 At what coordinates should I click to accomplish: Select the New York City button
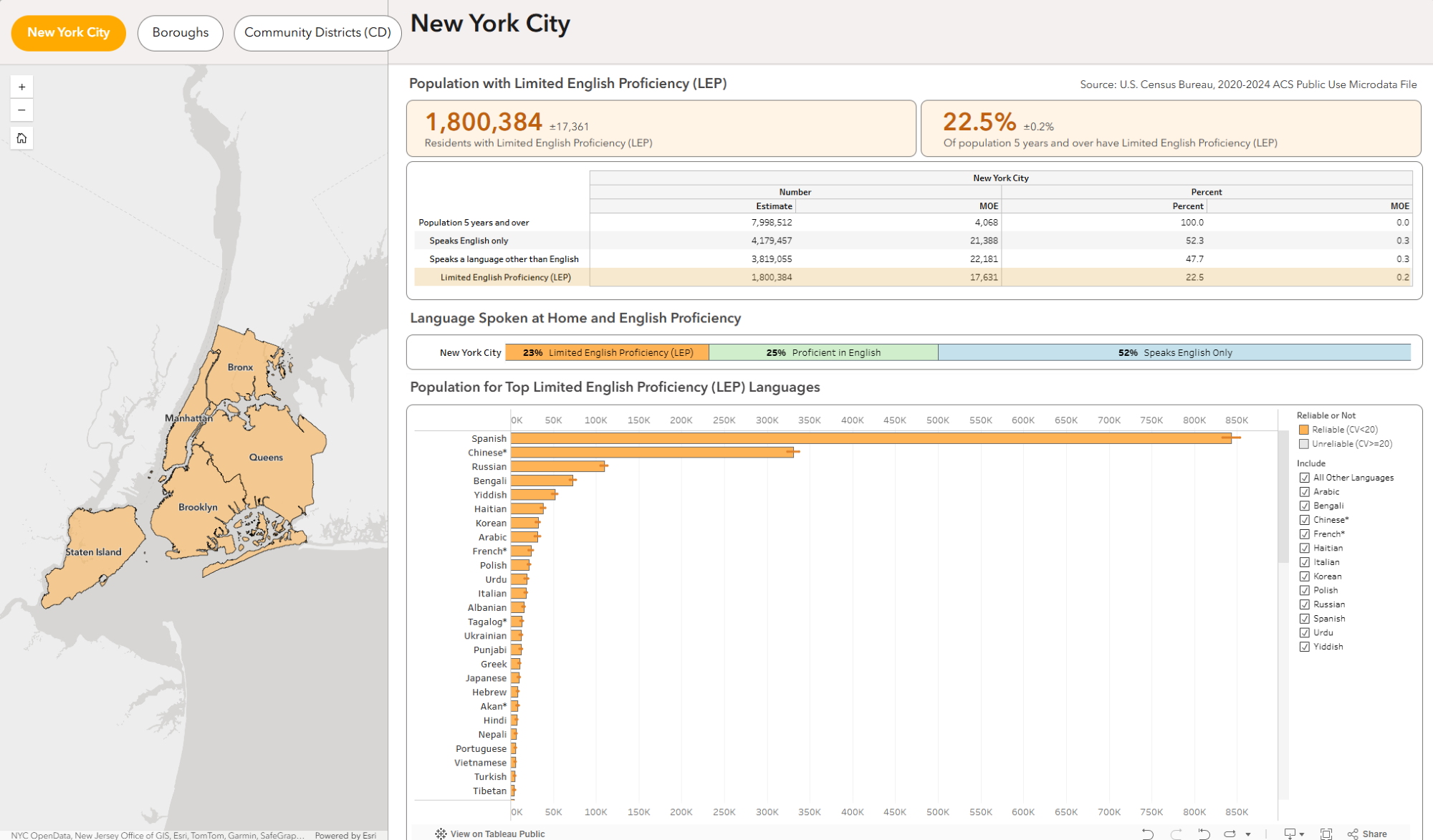69,33
